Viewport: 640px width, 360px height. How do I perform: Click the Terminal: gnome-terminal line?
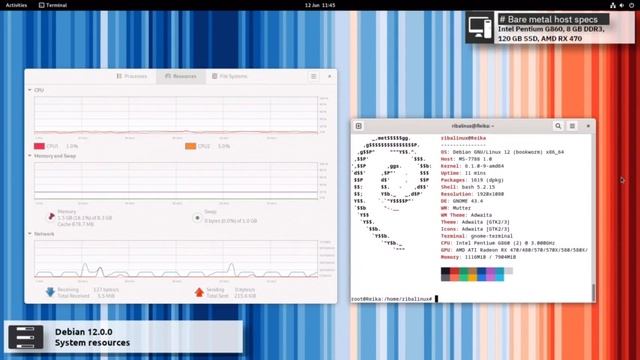point(477,236)
